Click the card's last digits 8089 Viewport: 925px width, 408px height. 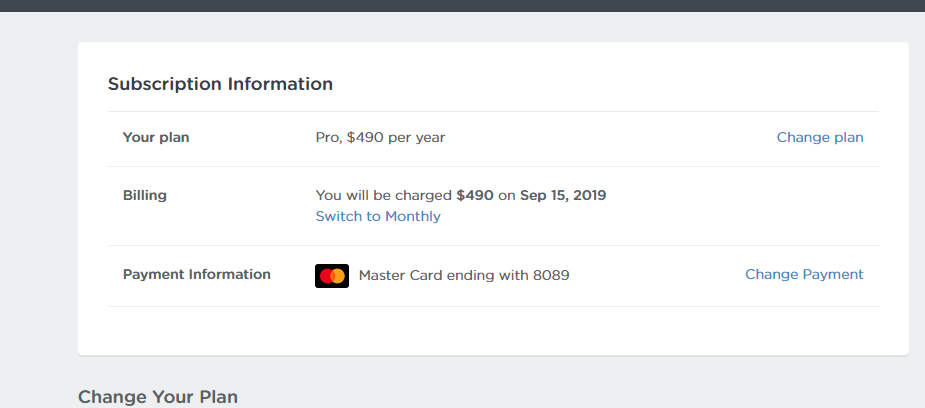coord(551,275)
